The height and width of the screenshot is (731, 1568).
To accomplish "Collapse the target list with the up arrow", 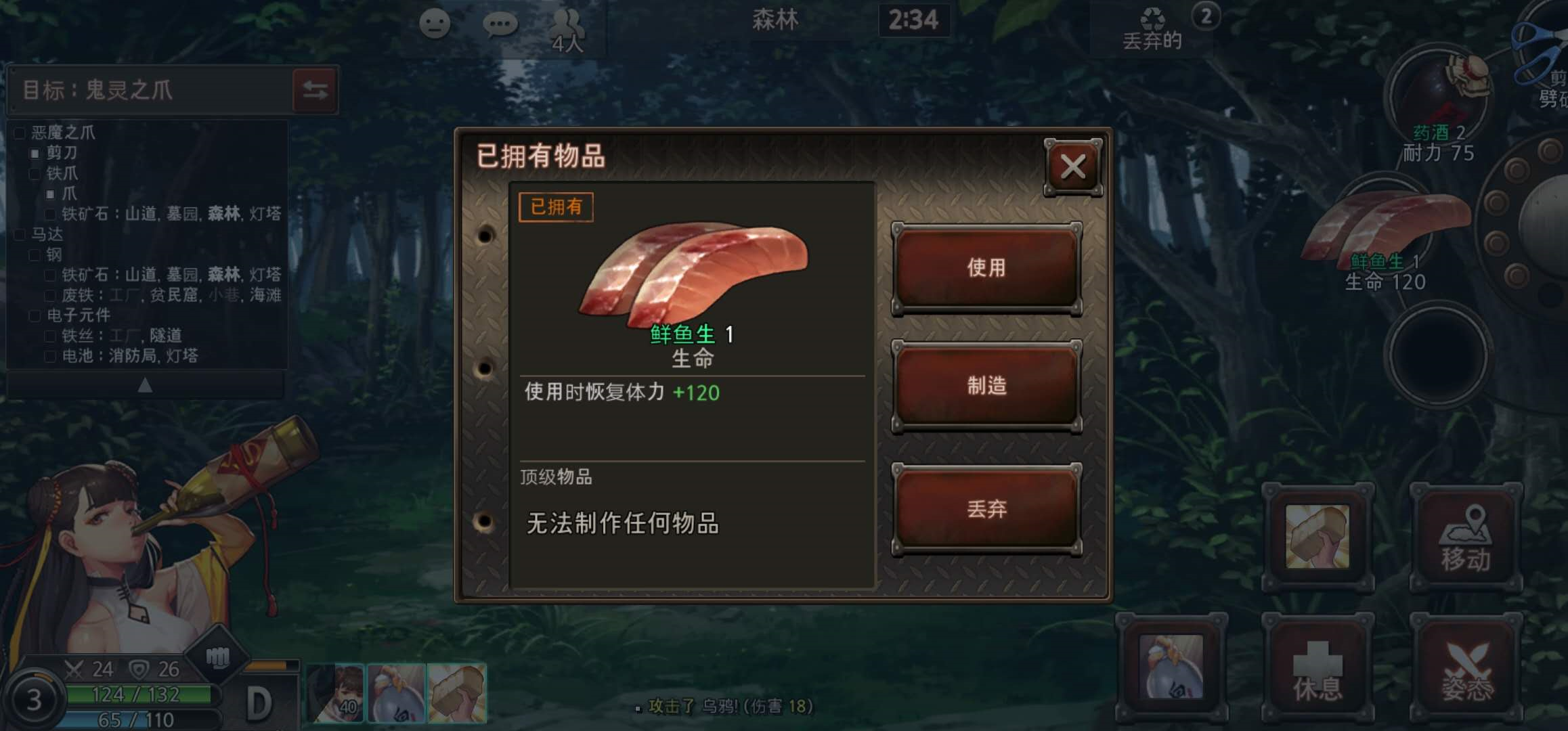I will coord(145,385).
